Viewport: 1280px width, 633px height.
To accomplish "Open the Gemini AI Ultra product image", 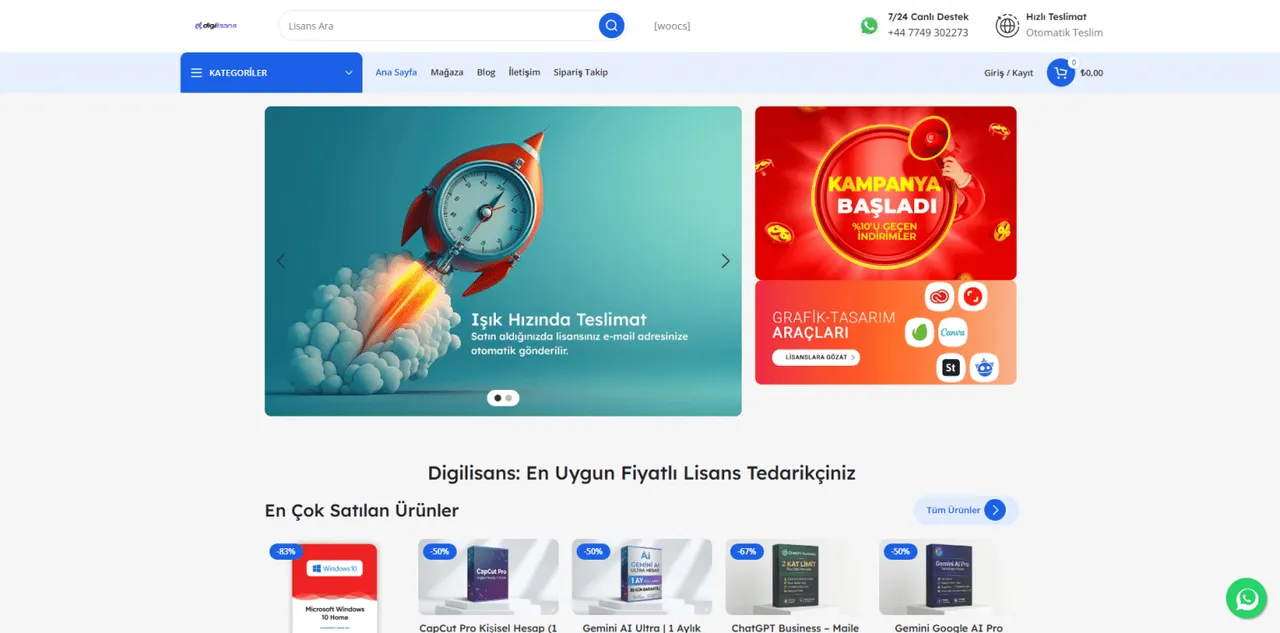I will (x=642, y=577).
